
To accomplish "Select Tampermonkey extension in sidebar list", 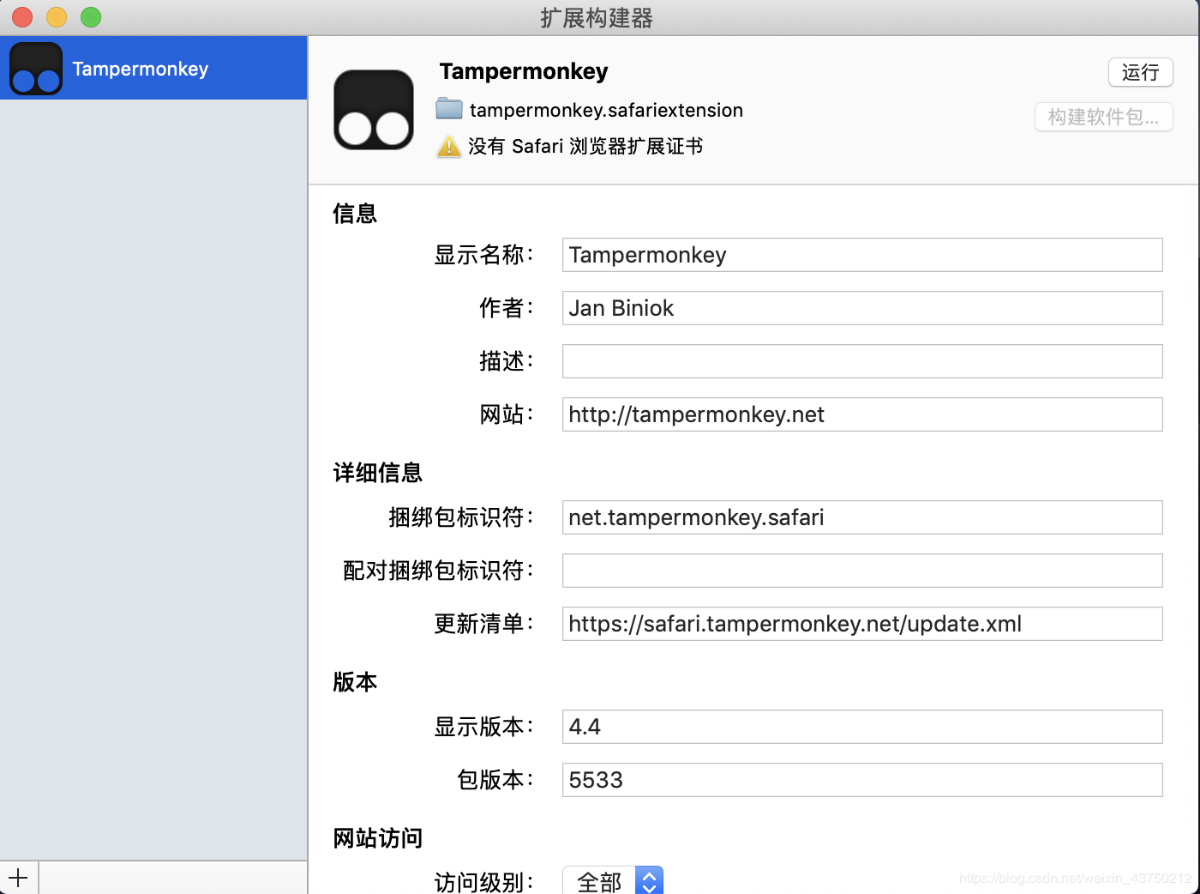I will point(153,68).
